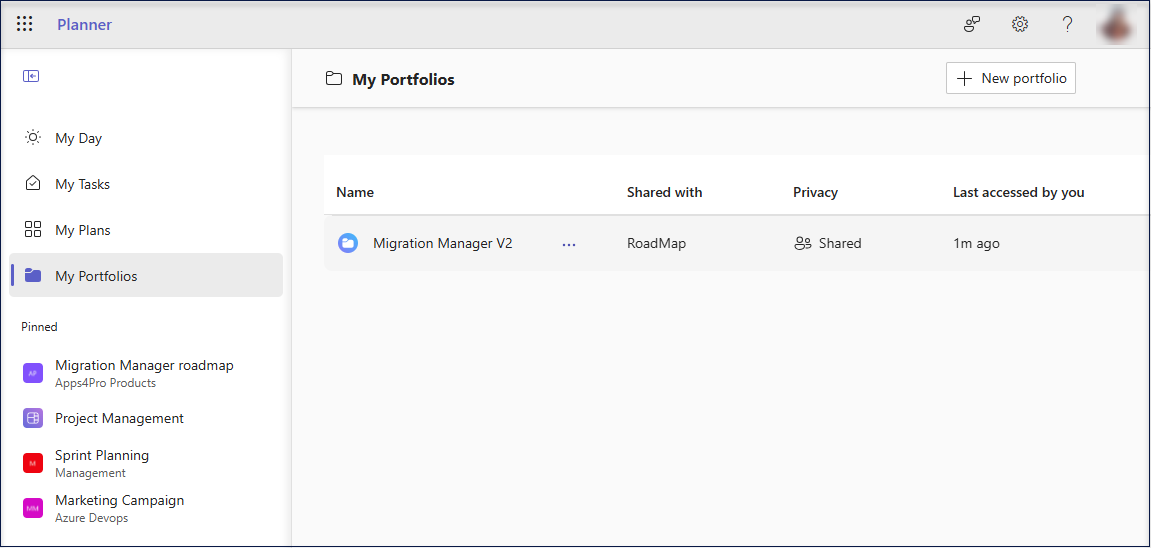
Task: Select My Plans in navigation
Action: [x=82, y=230]
